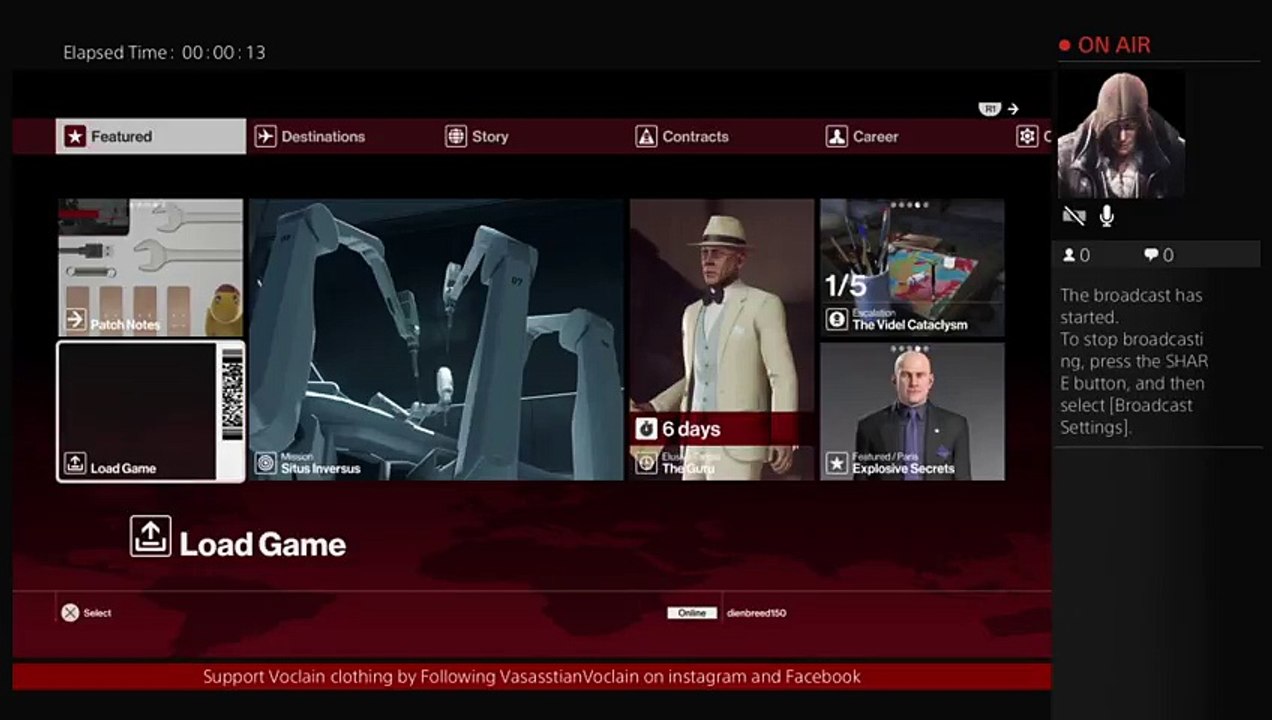
Task: Toggle the disabled camera icon
Action: click(x=1074, y=215)
